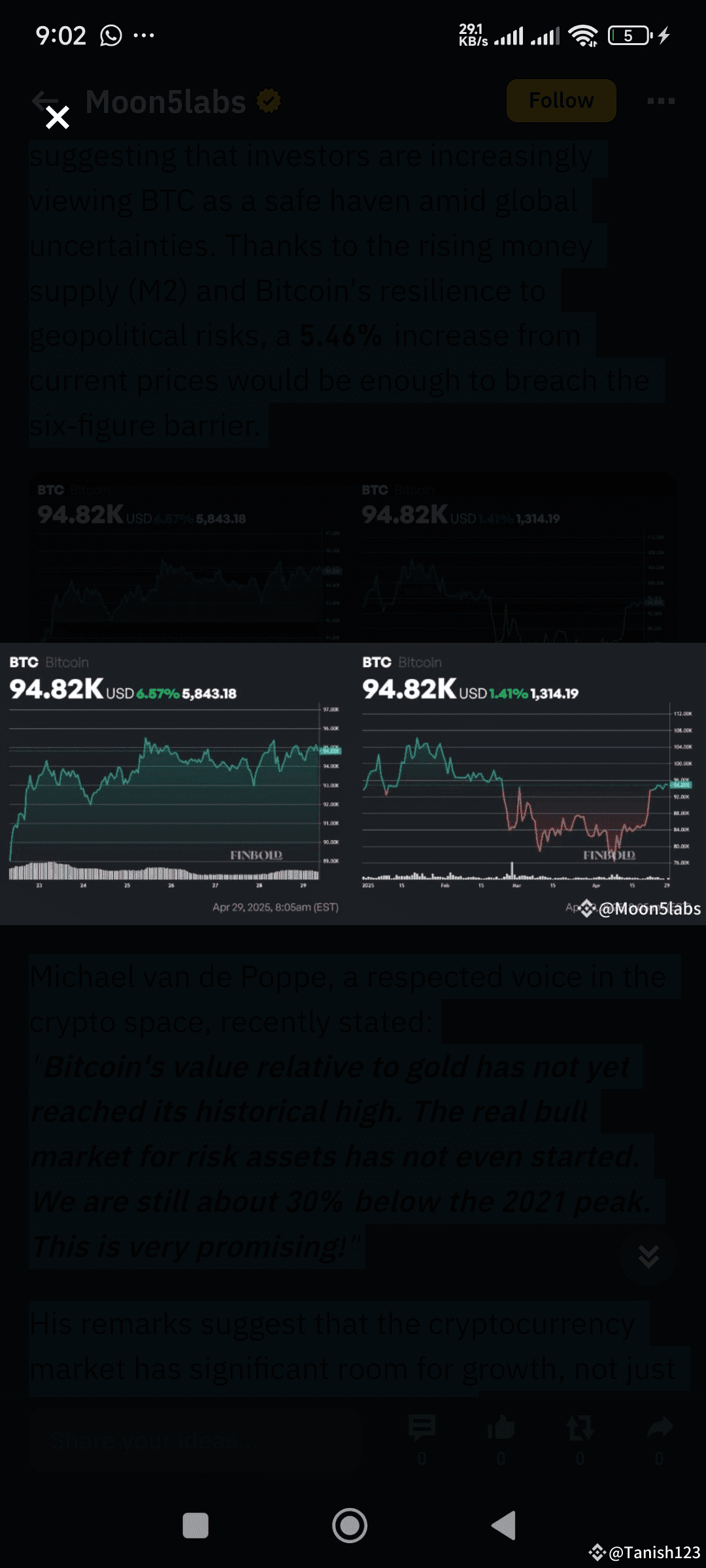Repost using the repost arrows icon
Image resolution: width=706 pixels, height=1568 pixels.
click(580, 1428)
